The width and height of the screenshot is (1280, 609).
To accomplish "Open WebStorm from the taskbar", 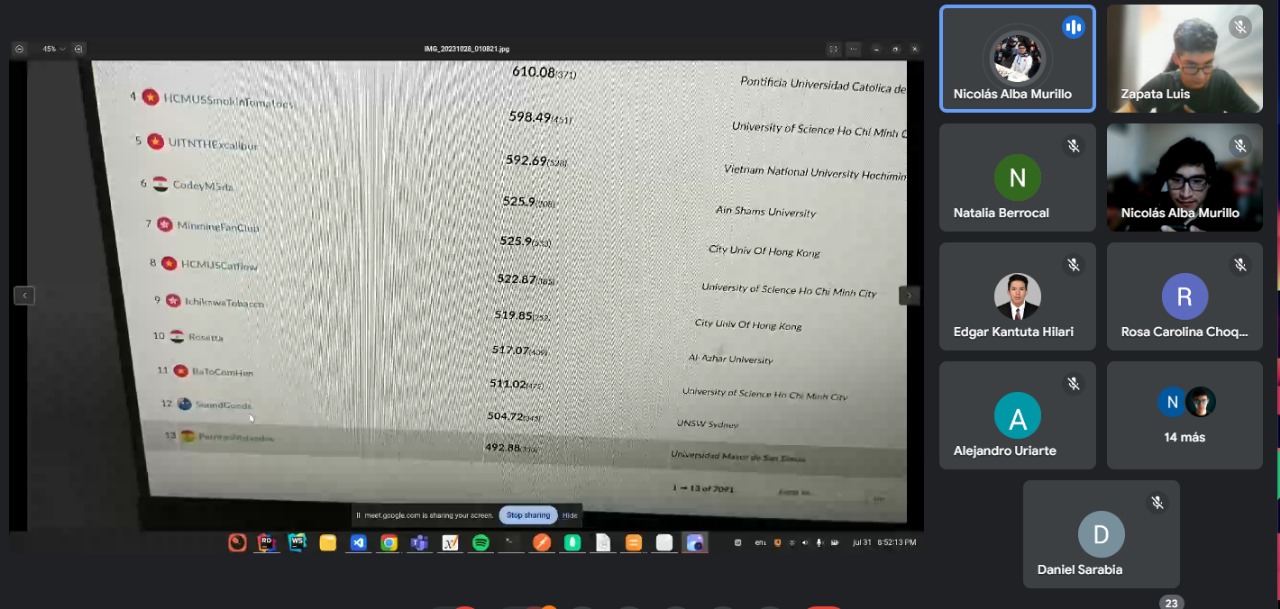I will point(297,543).
